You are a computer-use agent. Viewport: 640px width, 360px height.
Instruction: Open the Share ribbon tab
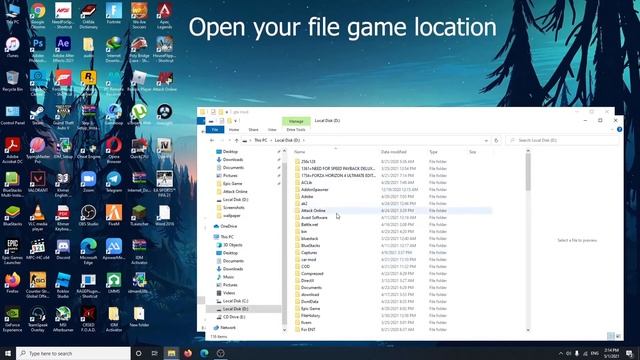253,130
